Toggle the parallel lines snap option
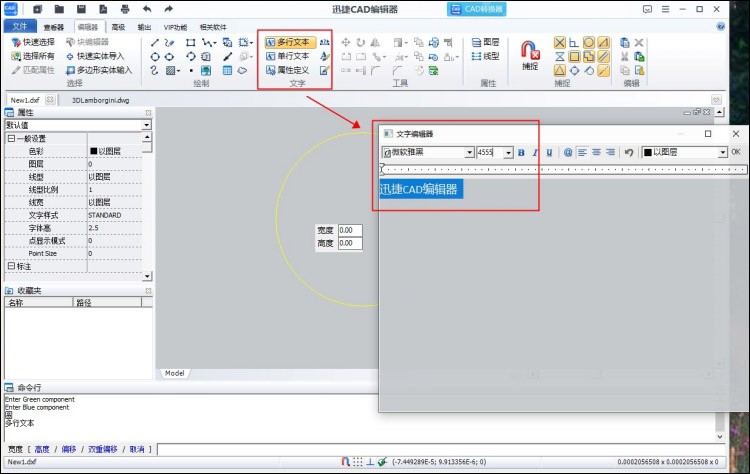The height and width of the screenshot is (474, 750). point(604,56)
